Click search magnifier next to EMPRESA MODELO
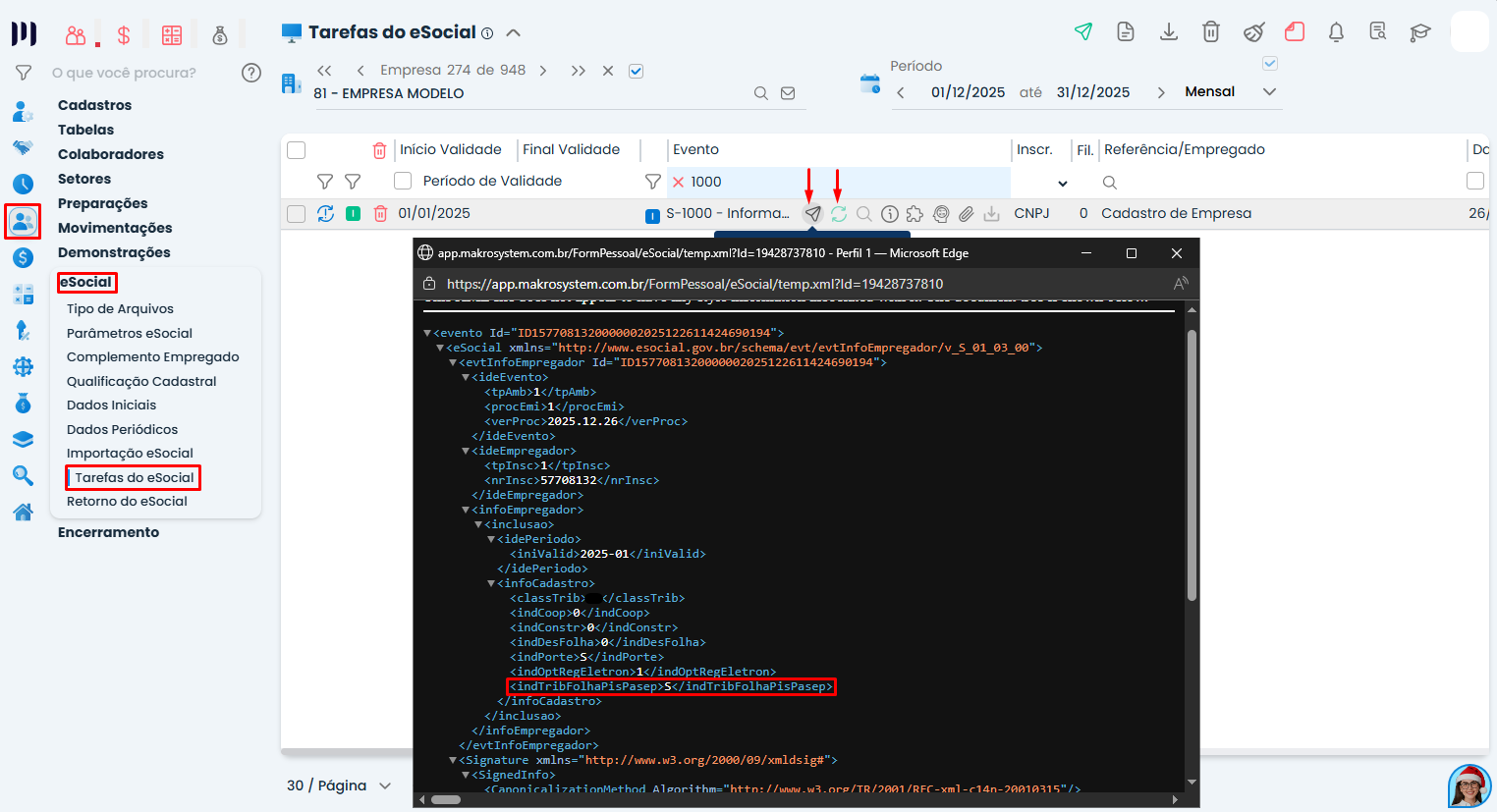 coord(760,93)
